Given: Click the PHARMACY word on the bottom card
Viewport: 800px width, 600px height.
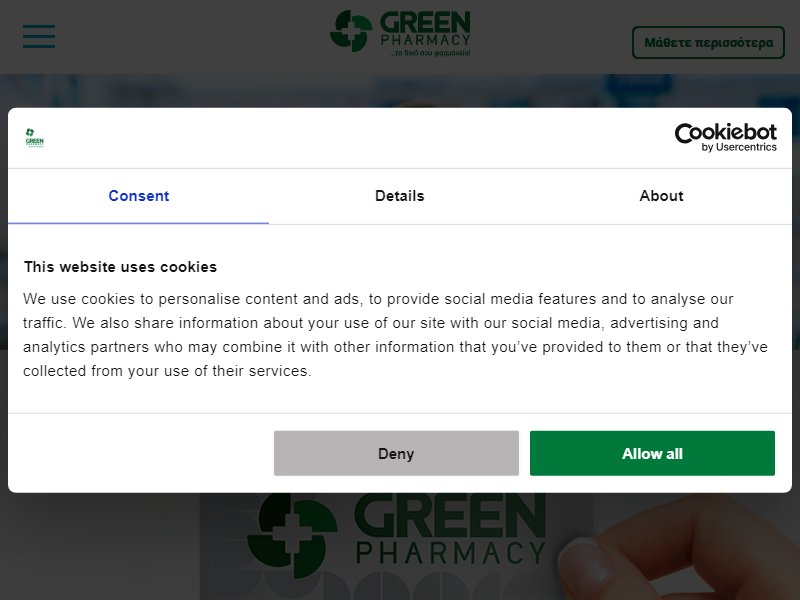Looking at the screenshot, I should pos(451,553).
